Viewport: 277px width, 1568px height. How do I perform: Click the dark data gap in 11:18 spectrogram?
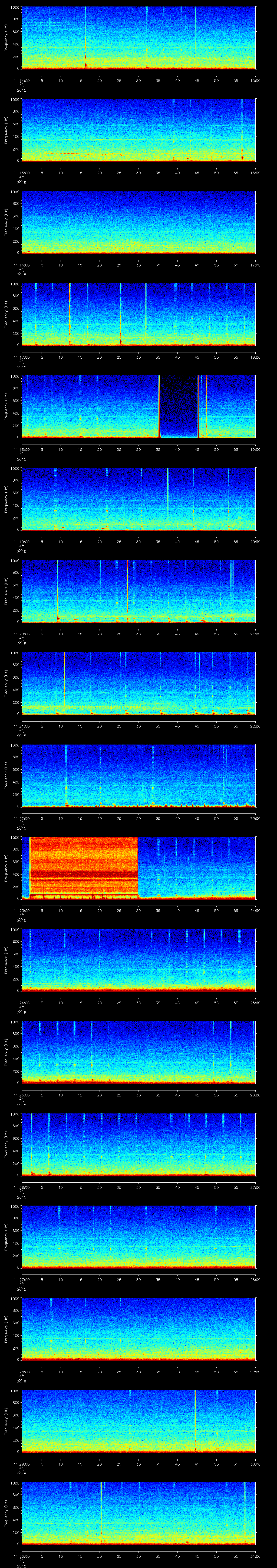click(x=178, y=407)
